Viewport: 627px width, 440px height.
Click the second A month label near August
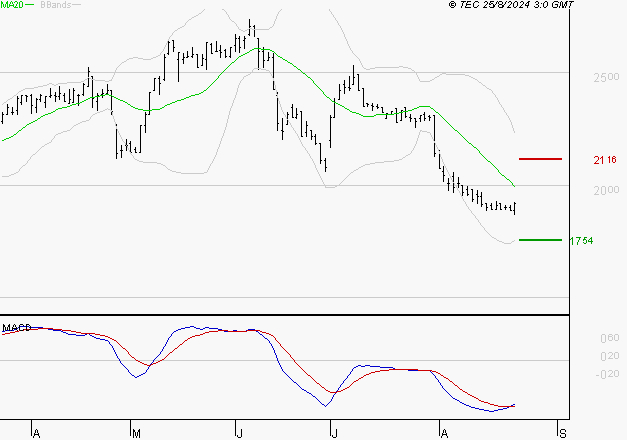point(444,434)
